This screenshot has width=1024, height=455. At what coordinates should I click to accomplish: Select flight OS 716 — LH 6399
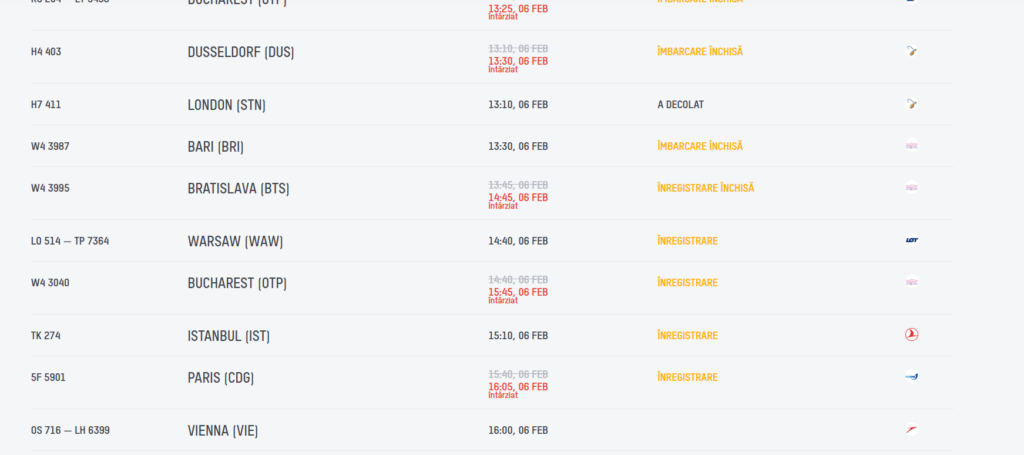coord(70,431)
